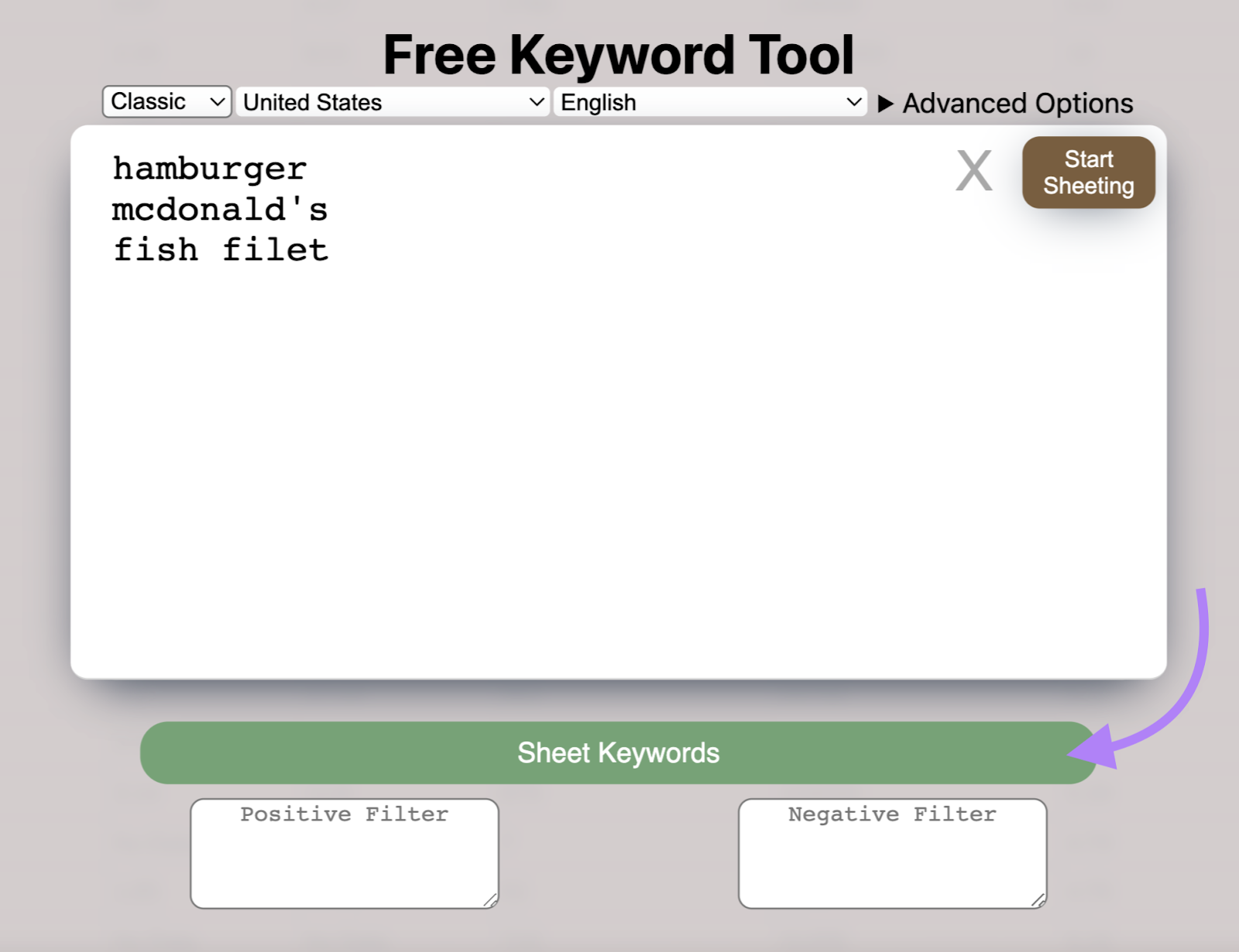Open the English language dropdown
1239x952 pixels.
(x=709, y=101)
